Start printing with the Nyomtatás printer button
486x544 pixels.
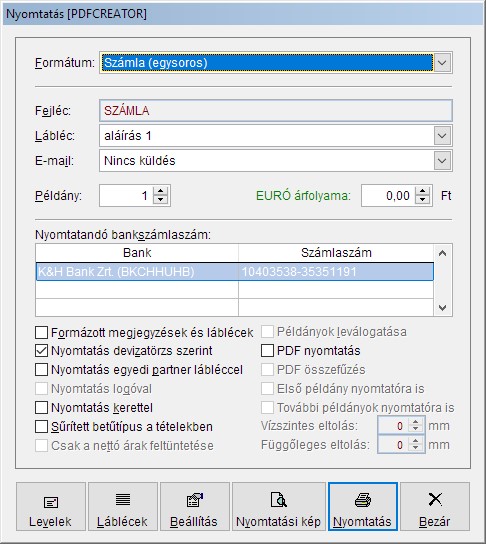pyautogui.click(x=363, y=507)
